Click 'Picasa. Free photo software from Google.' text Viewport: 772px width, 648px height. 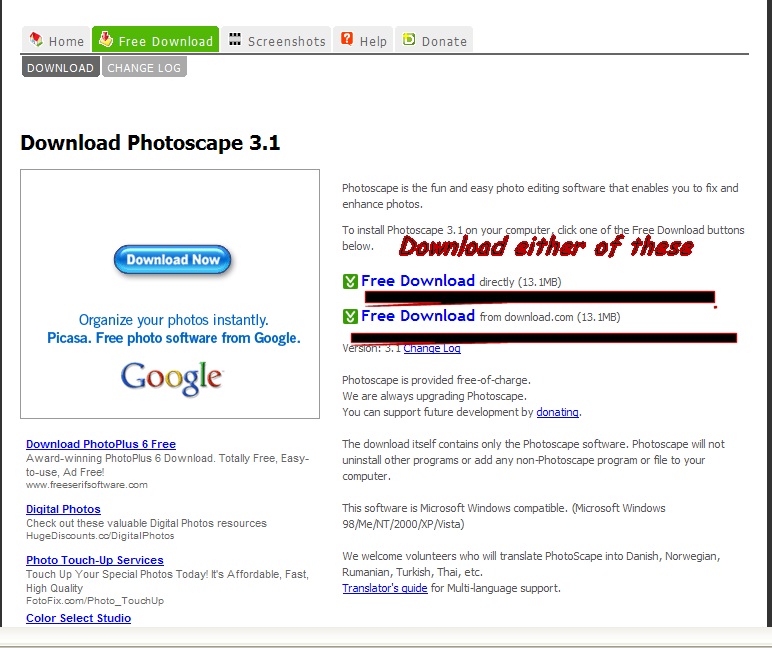[173, 338]
